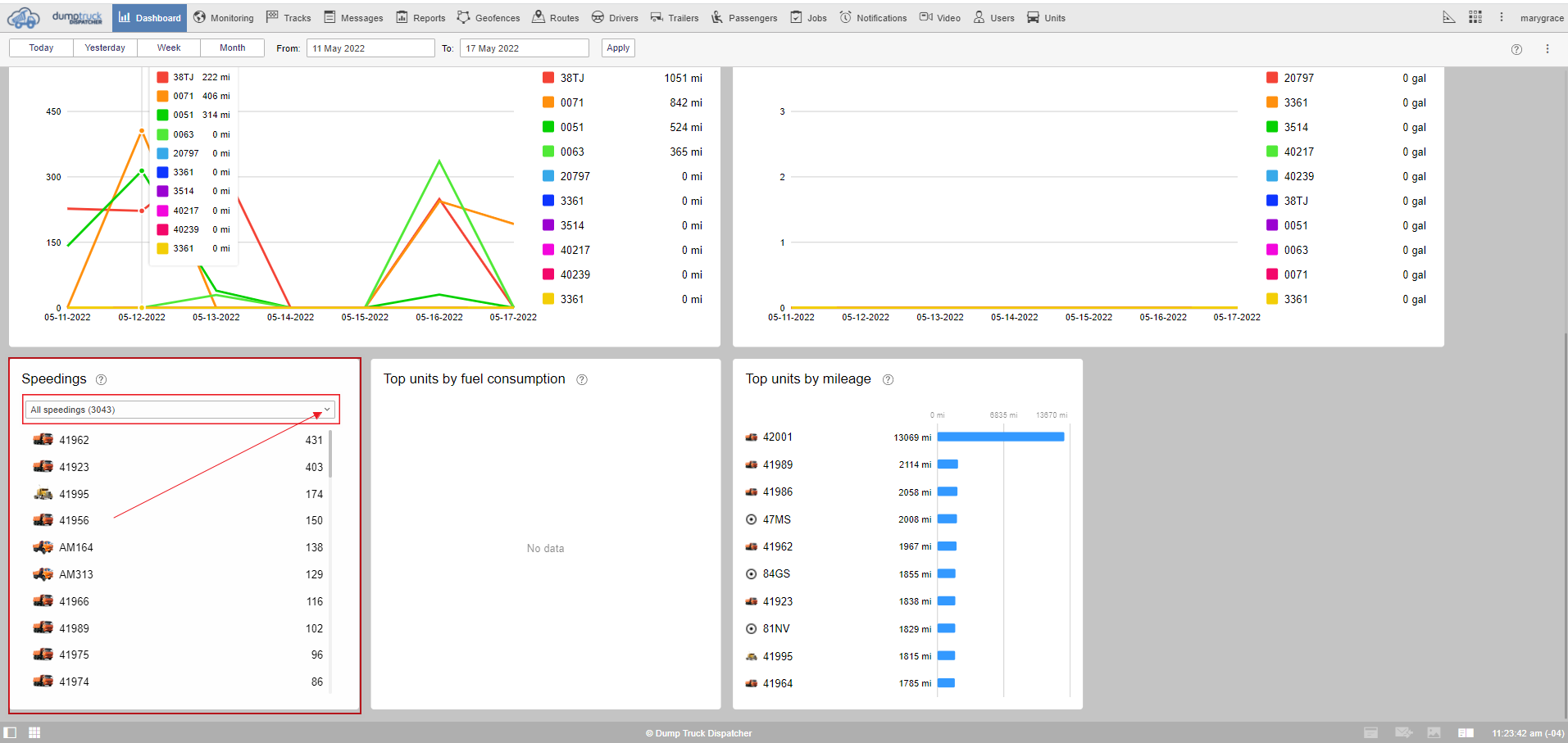1568x743 pixels.
Task: Click the image icon in bottom status bar
Action: (x=1434, y=732)
